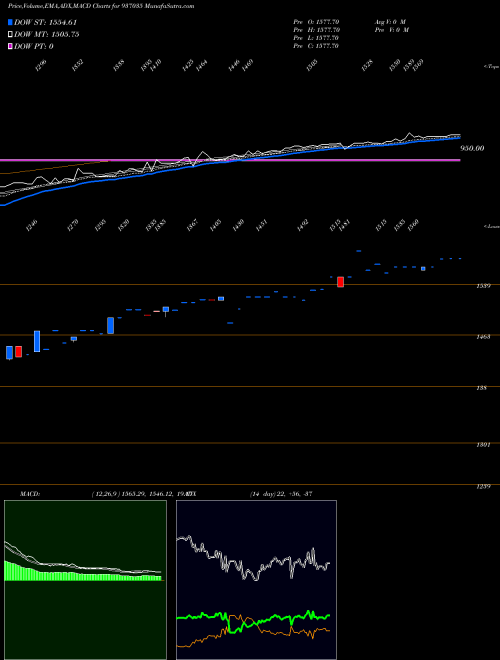
Task: Click the '<Tops' label at the right edge
Action: tap(491, 67)
